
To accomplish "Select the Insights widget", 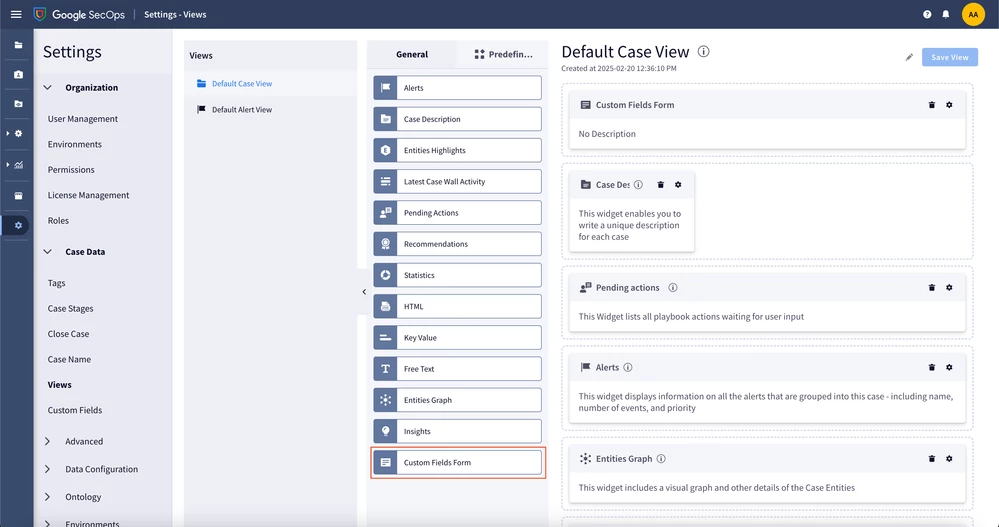I will coord(457,431).
